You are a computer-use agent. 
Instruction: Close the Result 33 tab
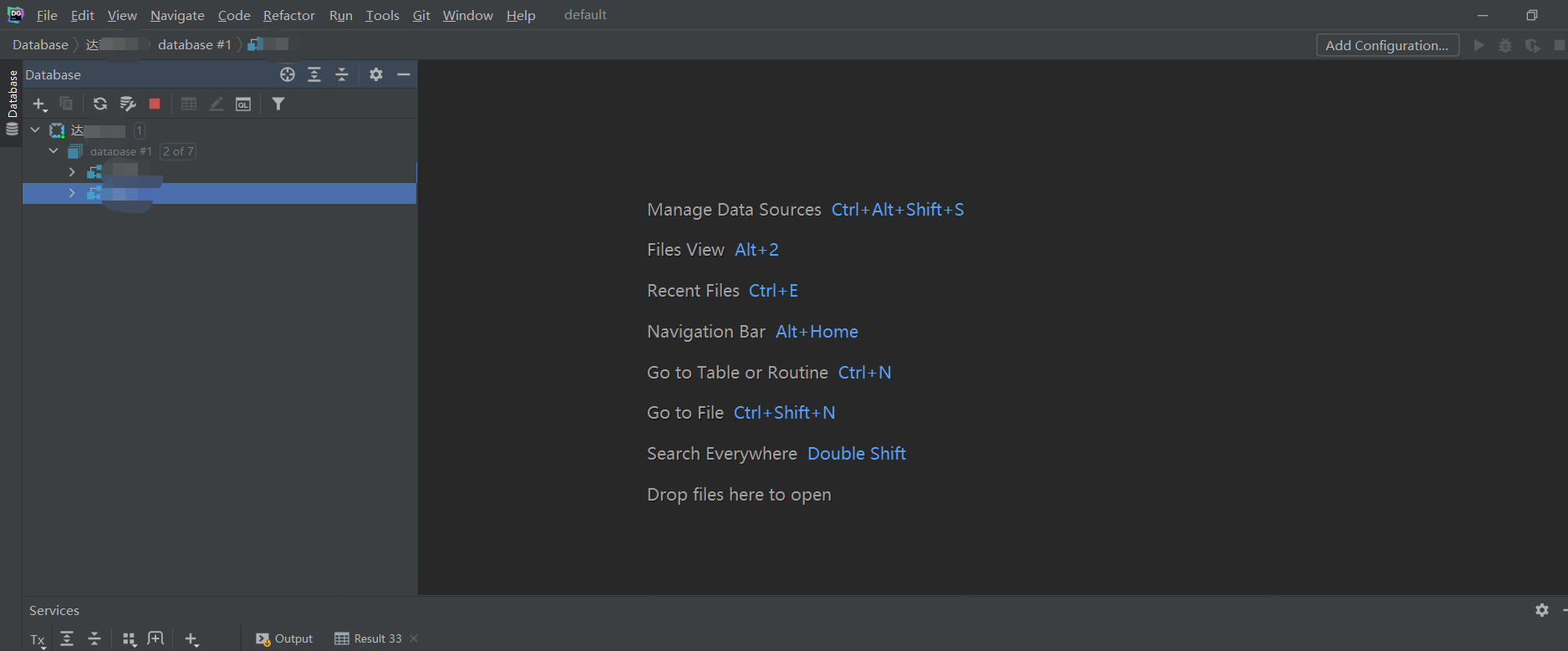[414, 638]
